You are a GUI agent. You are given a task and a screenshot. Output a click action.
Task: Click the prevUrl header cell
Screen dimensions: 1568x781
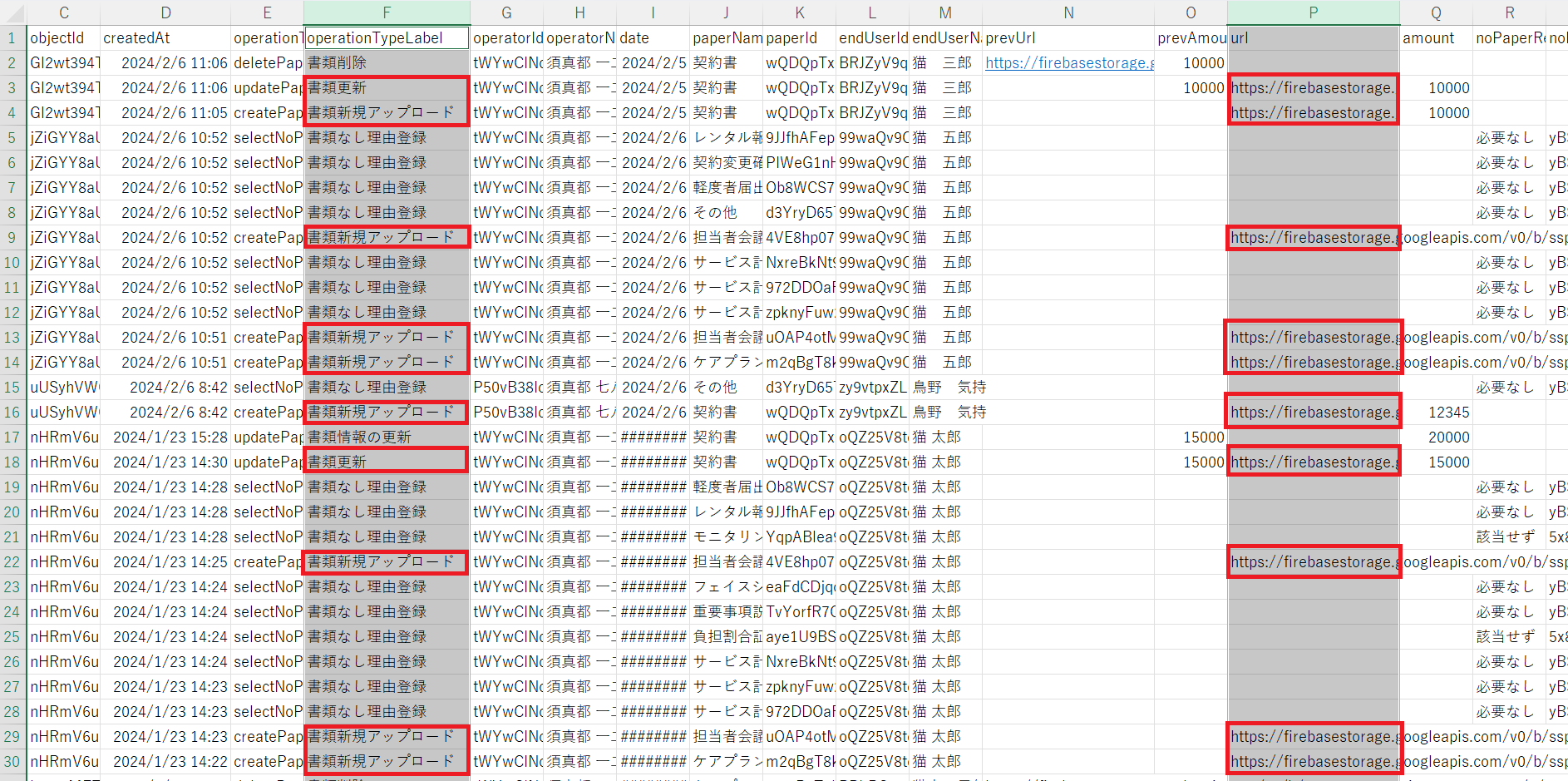tap(1068, 38)
